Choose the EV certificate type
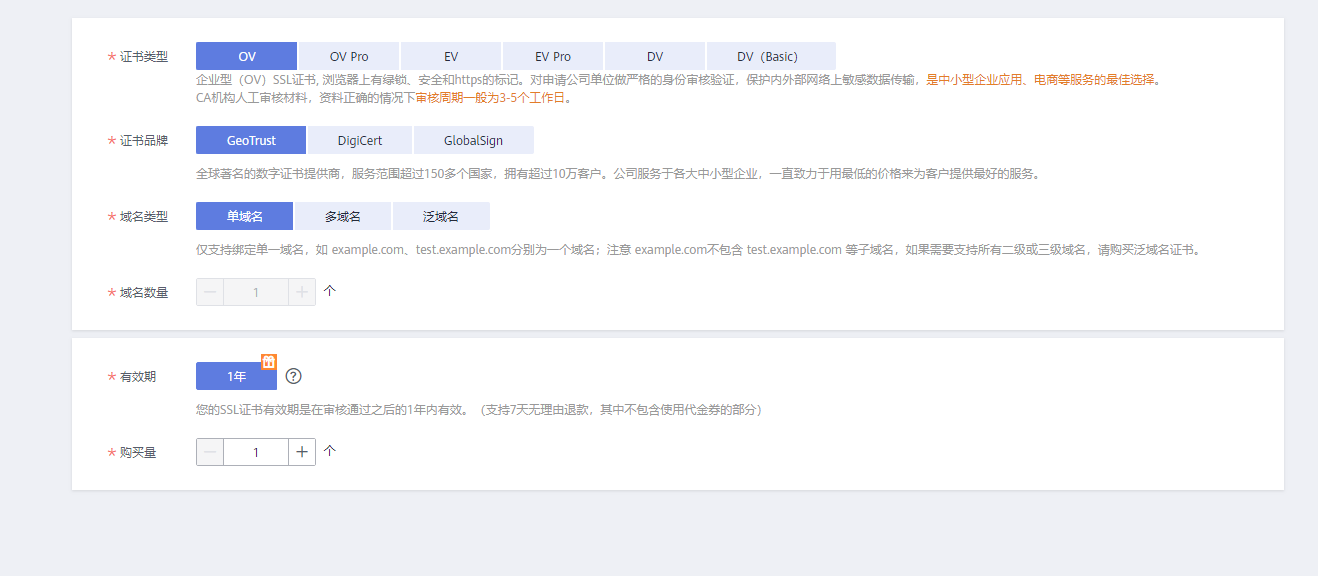1318x576 pixels. (451, 56)
